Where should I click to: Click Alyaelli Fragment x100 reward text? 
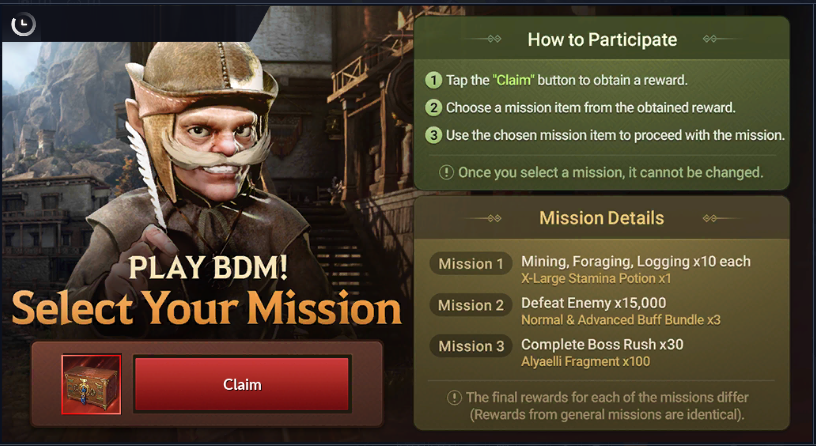tap(585, 361)
